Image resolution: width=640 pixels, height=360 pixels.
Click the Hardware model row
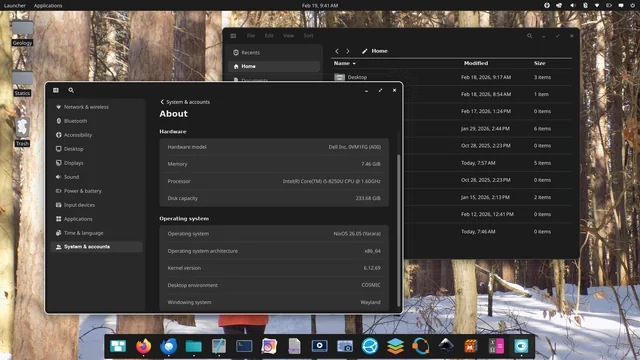click(274, 147)
